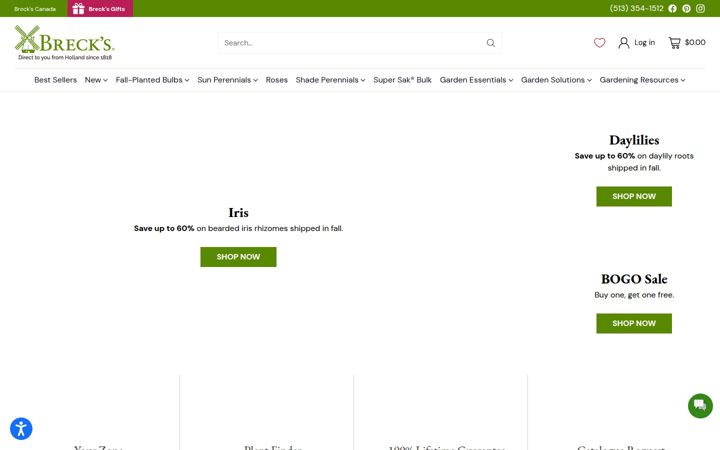Expand the New menu chevron
This screenshot has width=720, height=450.
[106, 80]
